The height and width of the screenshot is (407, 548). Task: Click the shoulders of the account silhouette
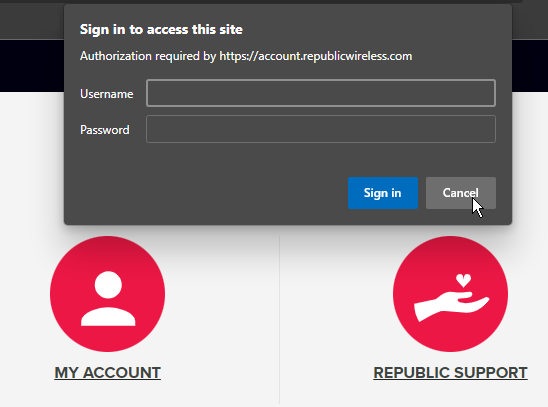coord(108,317)
